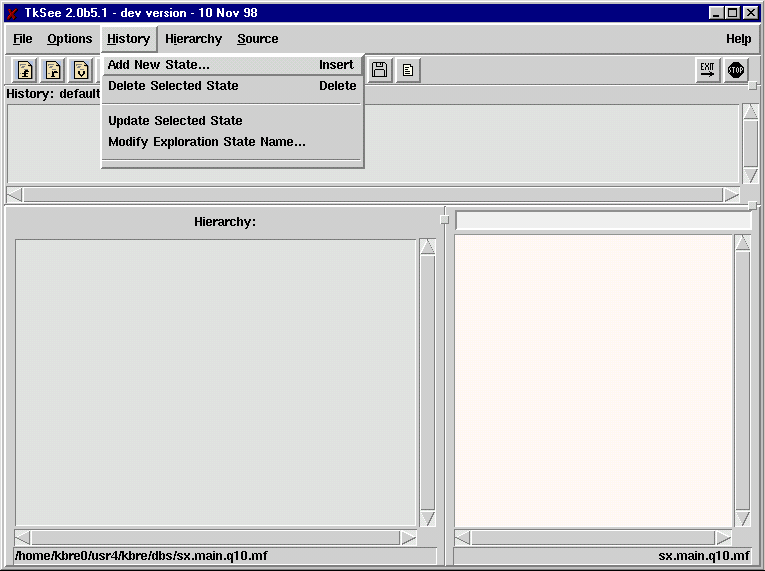Choose Update Selected State menu entry
Image resolution: width=765 pixels, height=571 pixels.
point(232,121)
